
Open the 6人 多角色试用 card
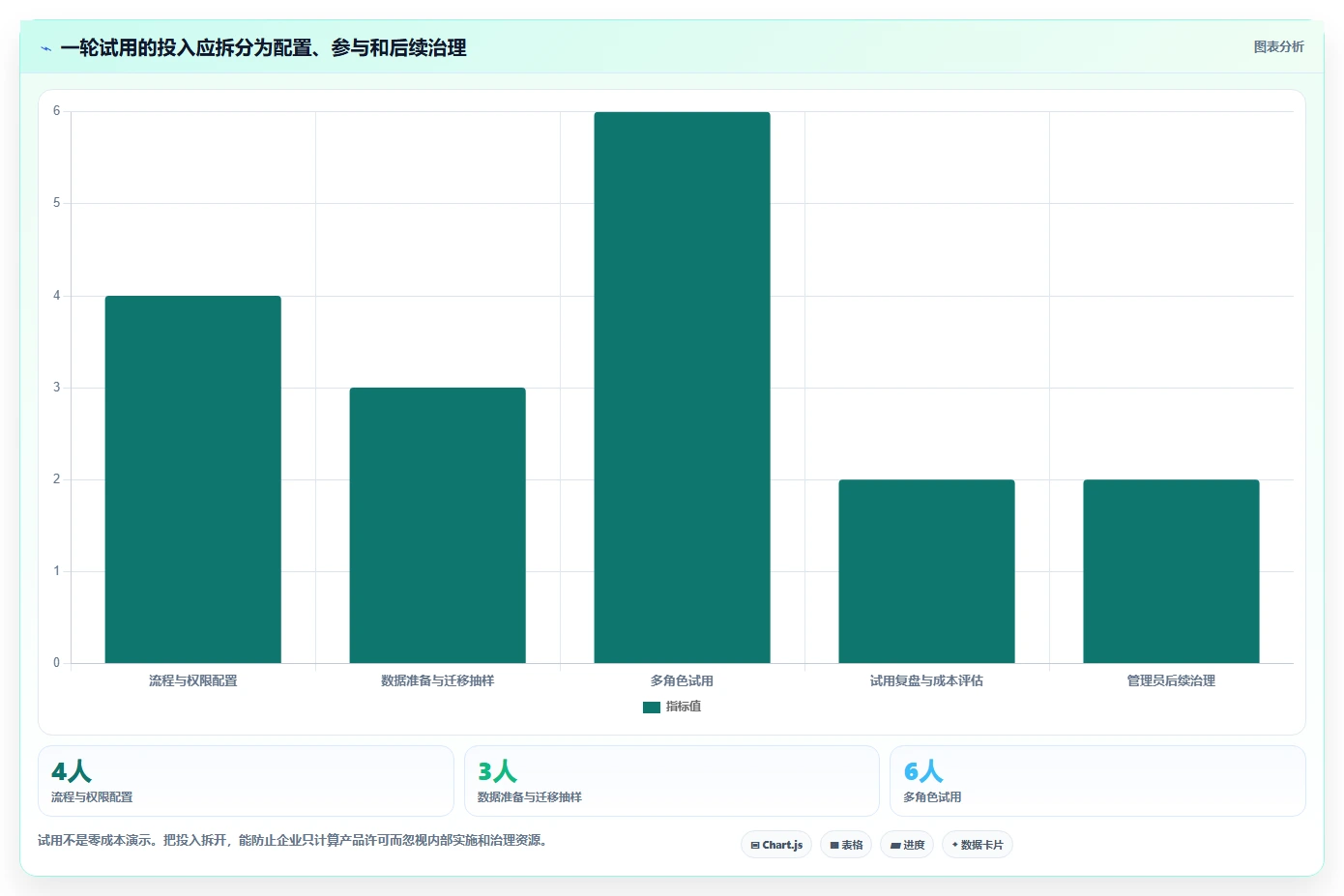click(x=1097, y=781)
